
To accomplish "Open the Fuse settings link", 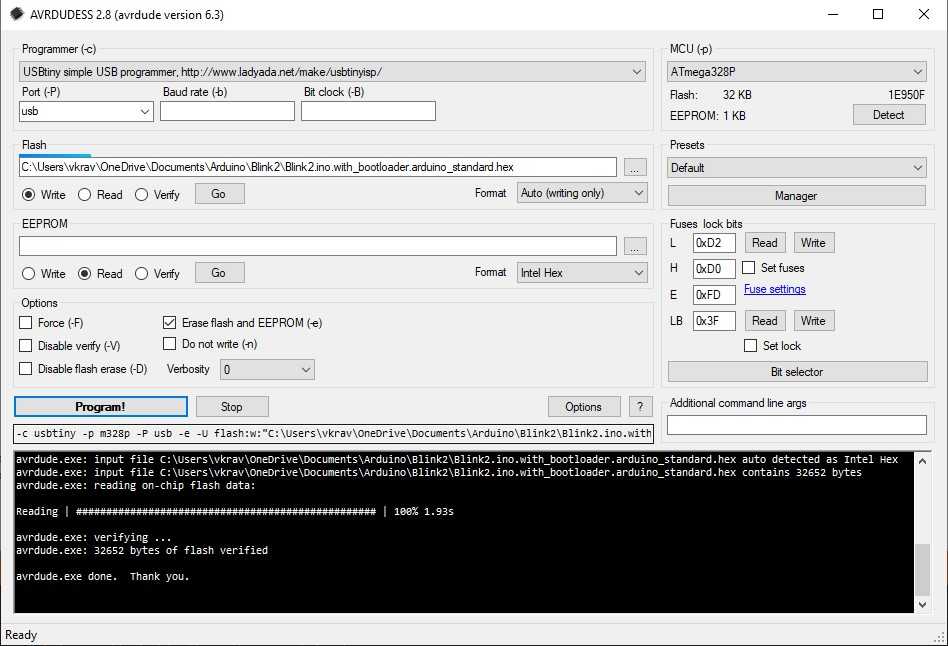I will [x=774, y=289].
